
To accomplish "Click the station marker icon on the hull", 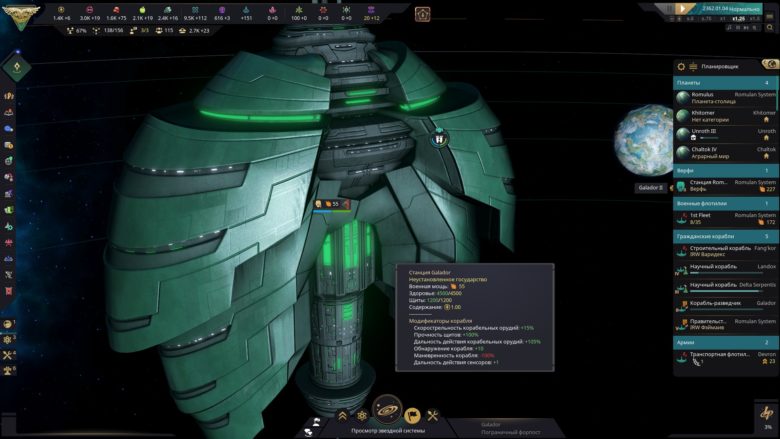I will [439, 139].
